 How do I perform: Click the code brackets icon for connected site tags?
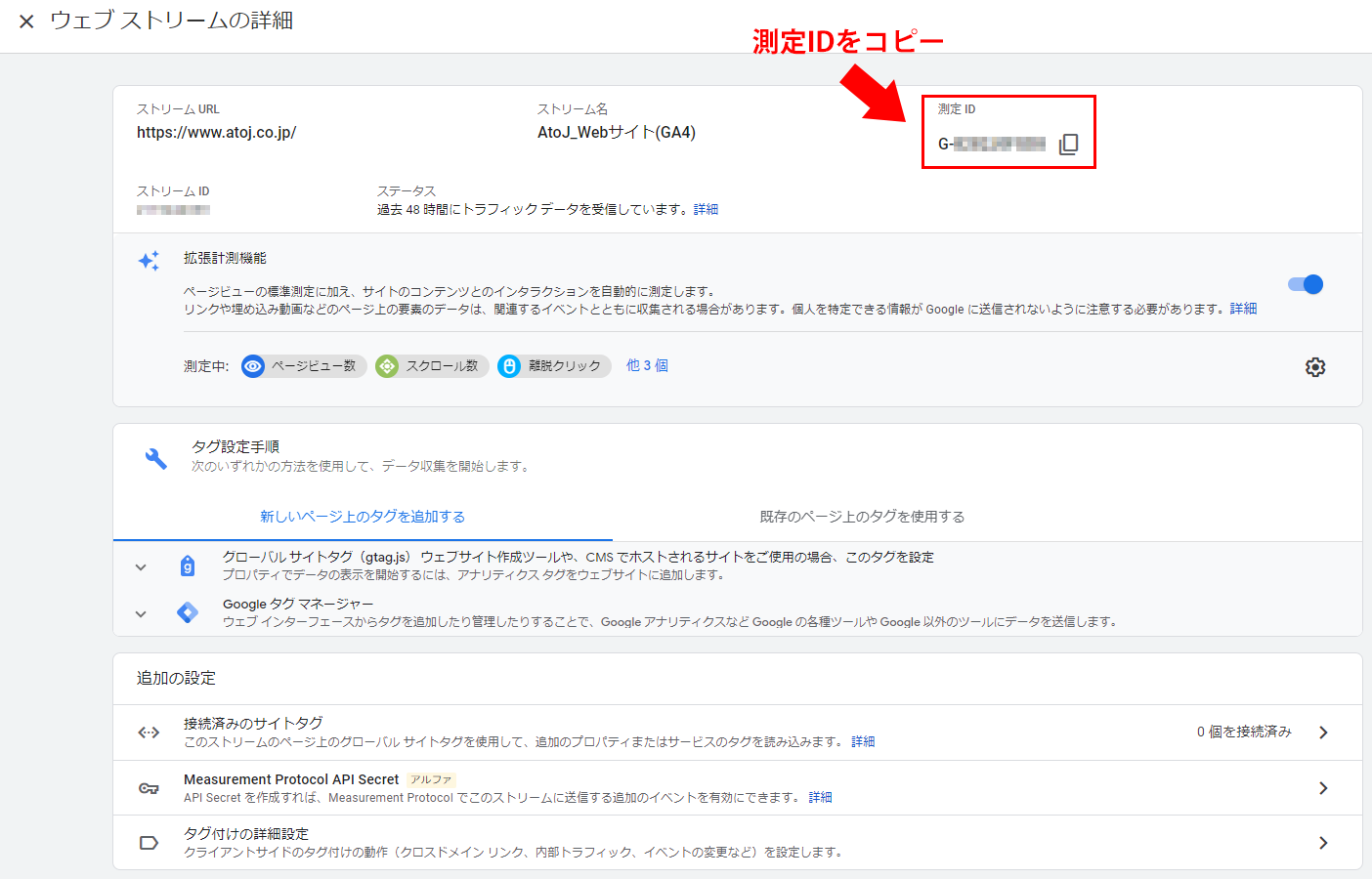pos(149,732)
